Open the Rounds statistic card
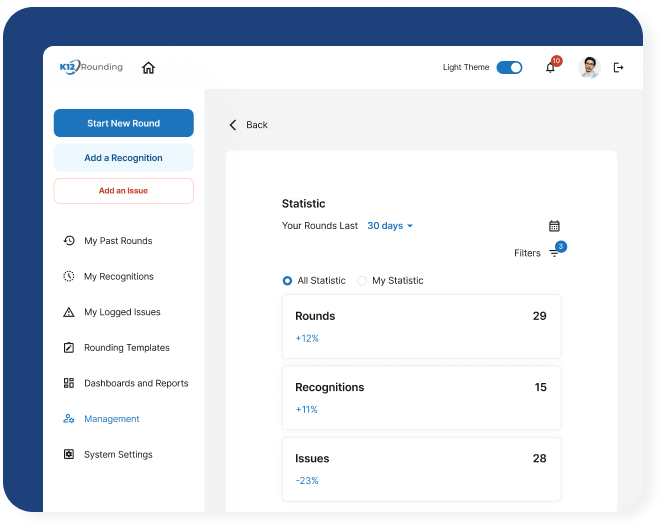 click(x=420, y=326)
